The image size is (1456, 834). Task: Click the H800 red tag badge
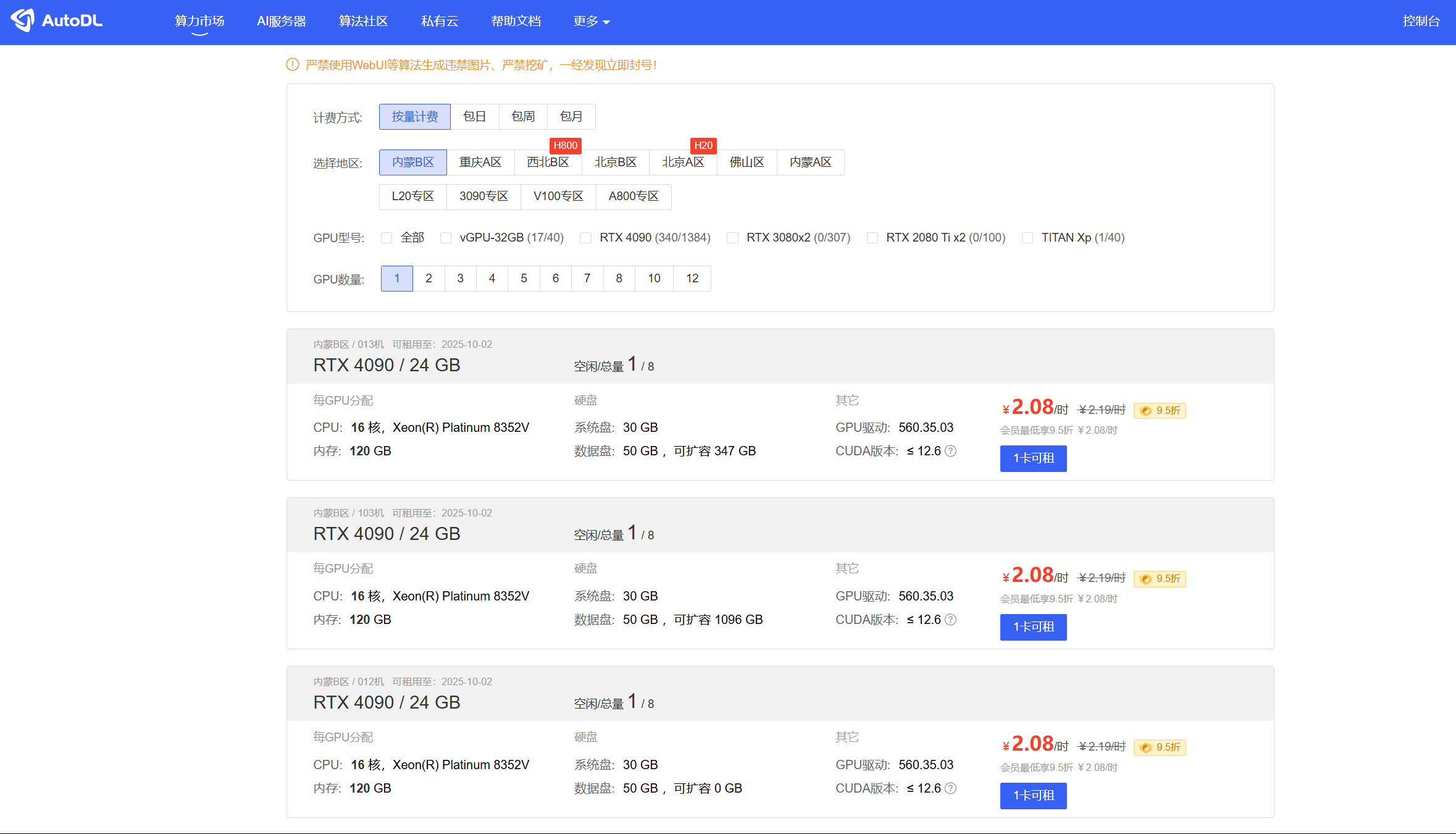[565, 145]
